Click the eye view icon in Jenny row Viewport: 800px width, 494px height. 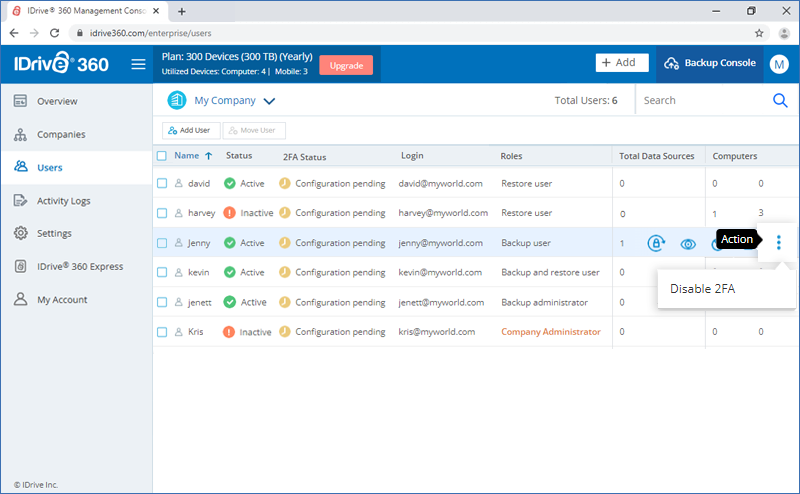[688, 244]
